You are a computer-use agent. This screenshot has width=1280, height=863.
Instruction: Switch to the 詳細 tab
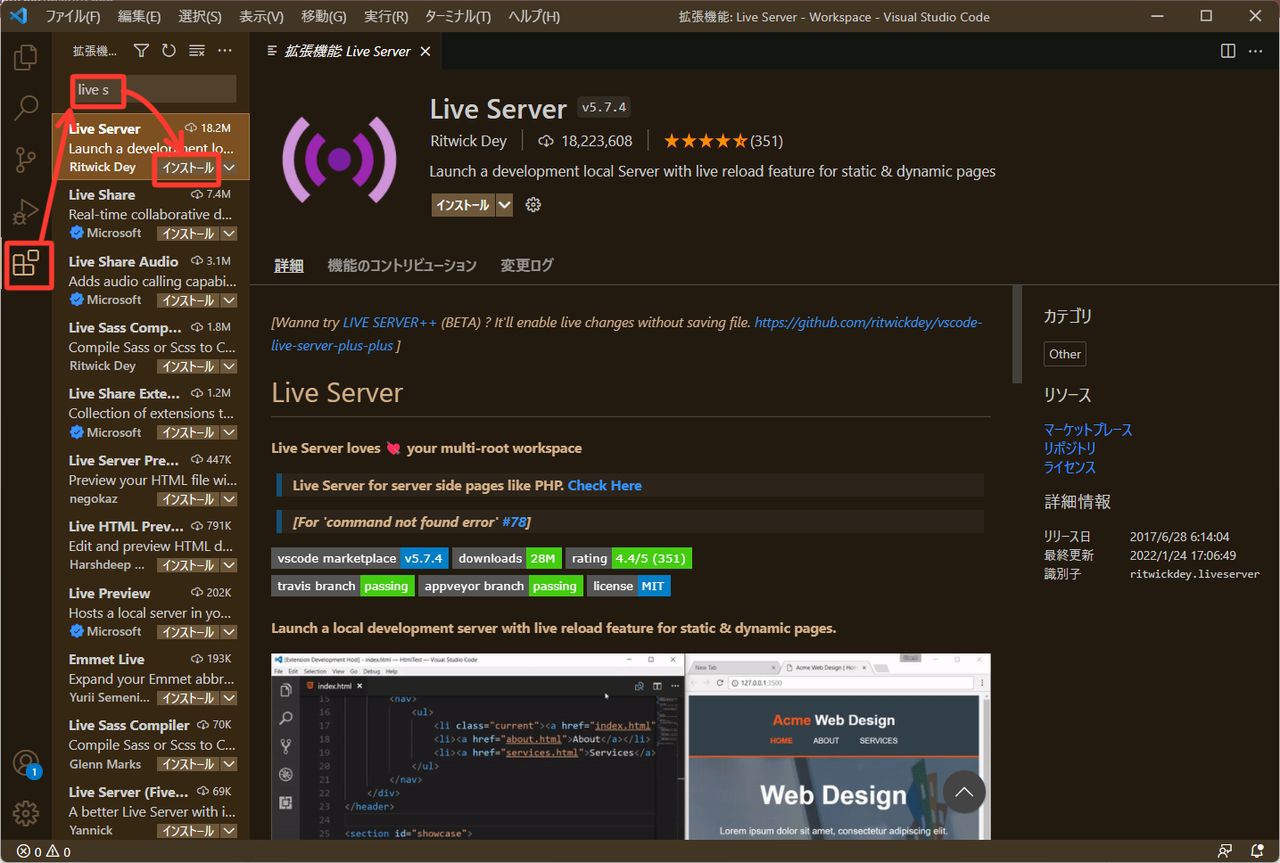point(289,266)
